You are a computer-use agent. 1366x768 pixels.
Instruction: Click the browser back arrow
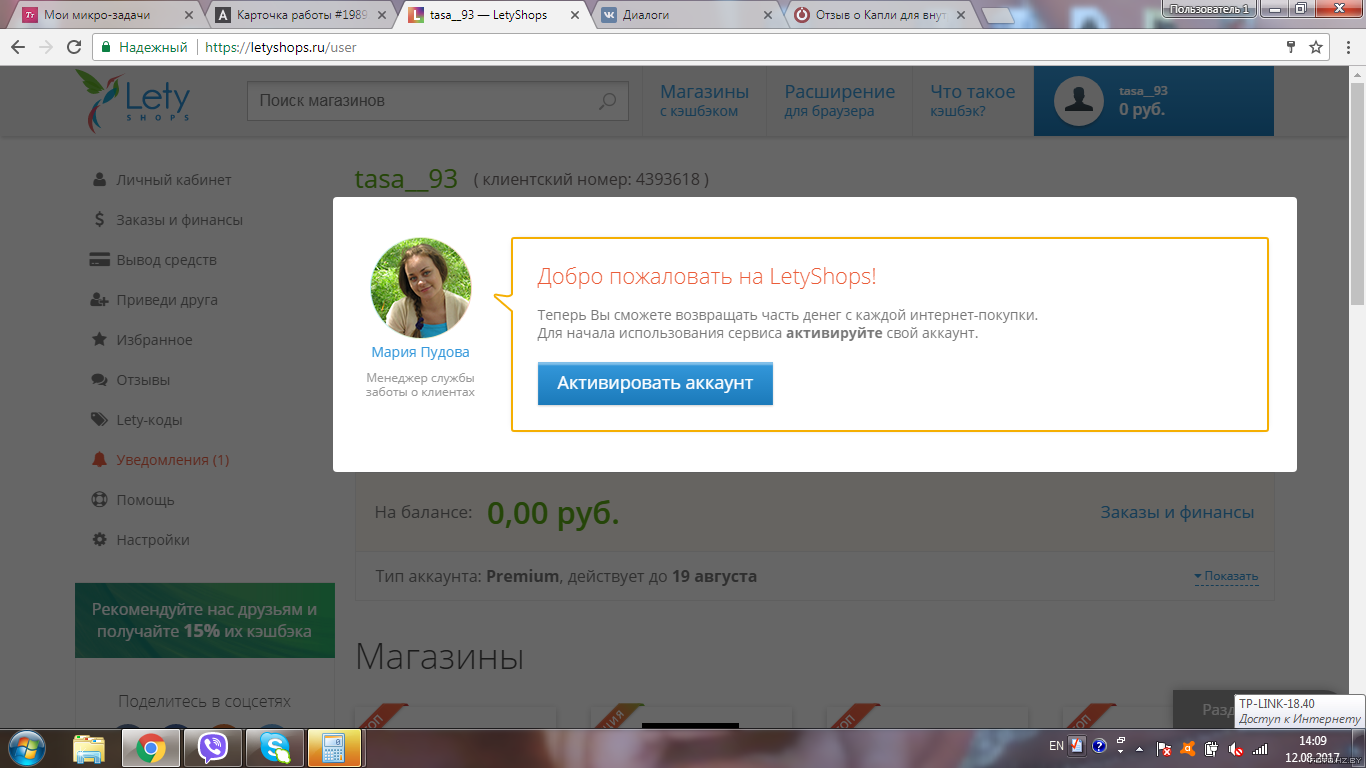click(x=18, y=47)
